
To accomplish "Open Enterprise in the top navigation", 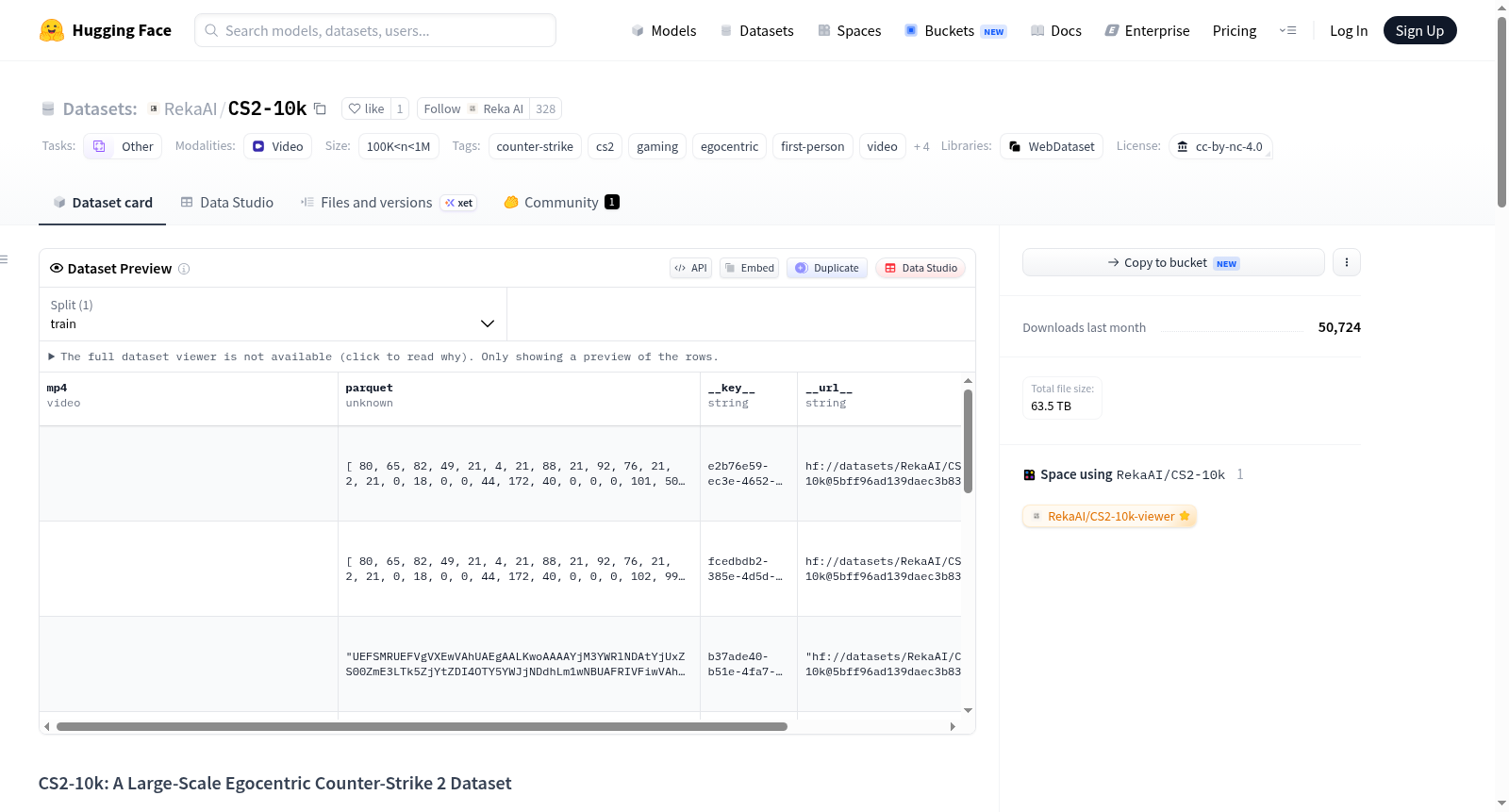I will pos(1147,30).
